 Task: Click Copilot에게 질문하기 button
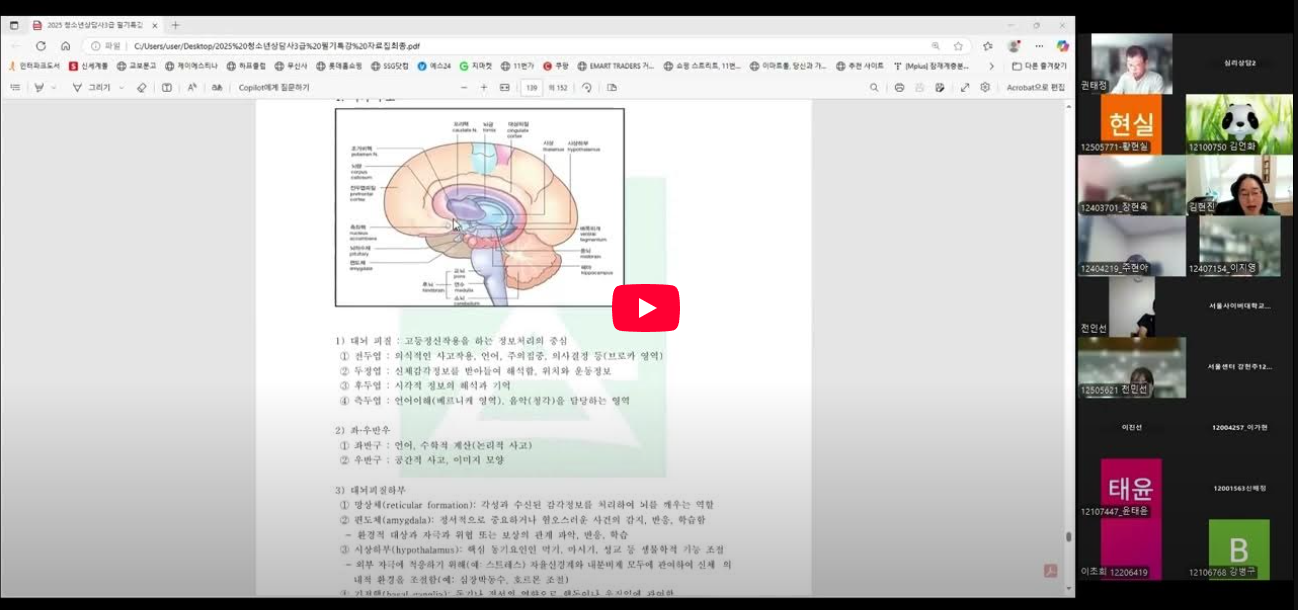(x=274, y=88)
